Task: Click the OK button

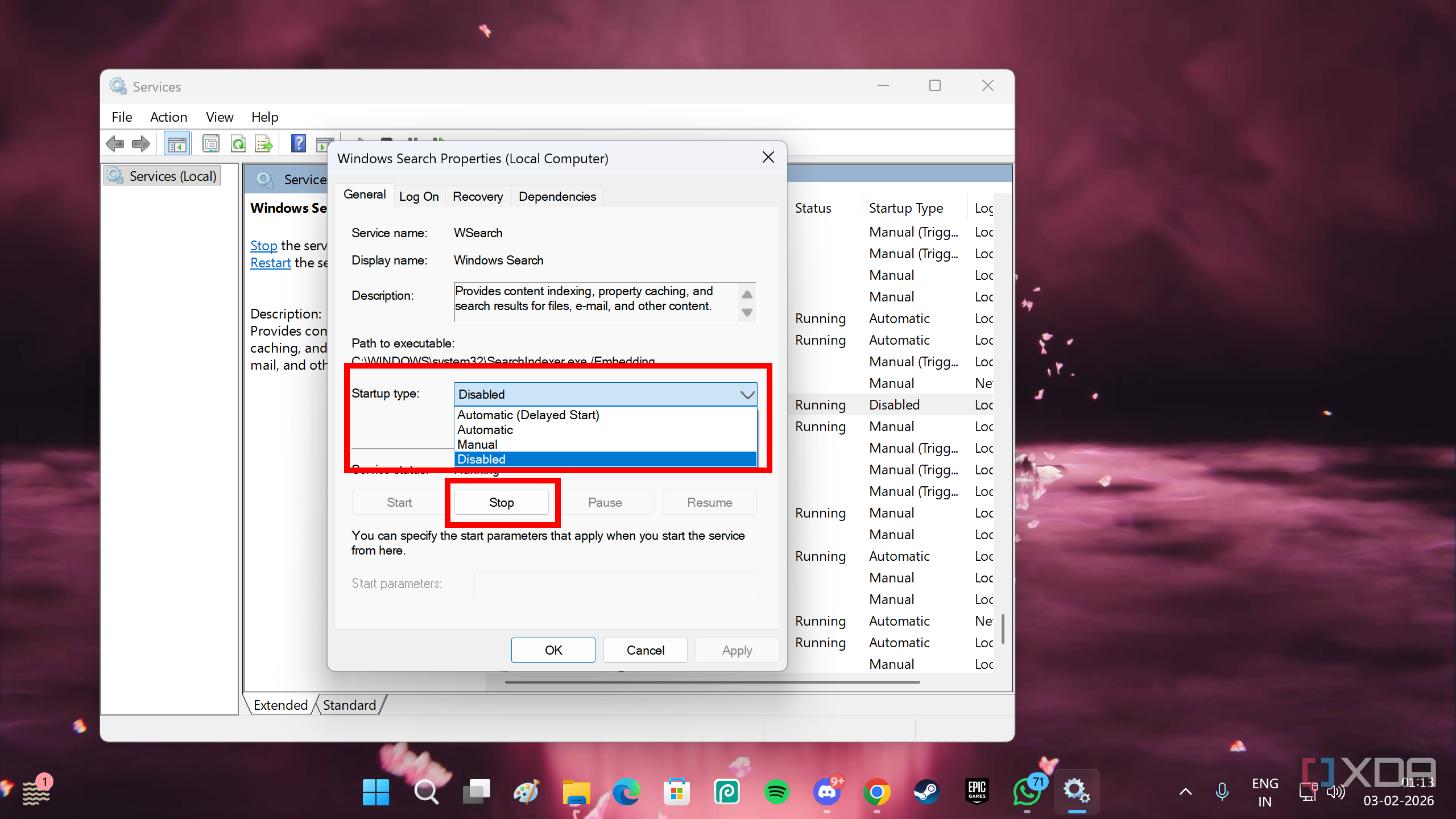Action: click(553, 650)
